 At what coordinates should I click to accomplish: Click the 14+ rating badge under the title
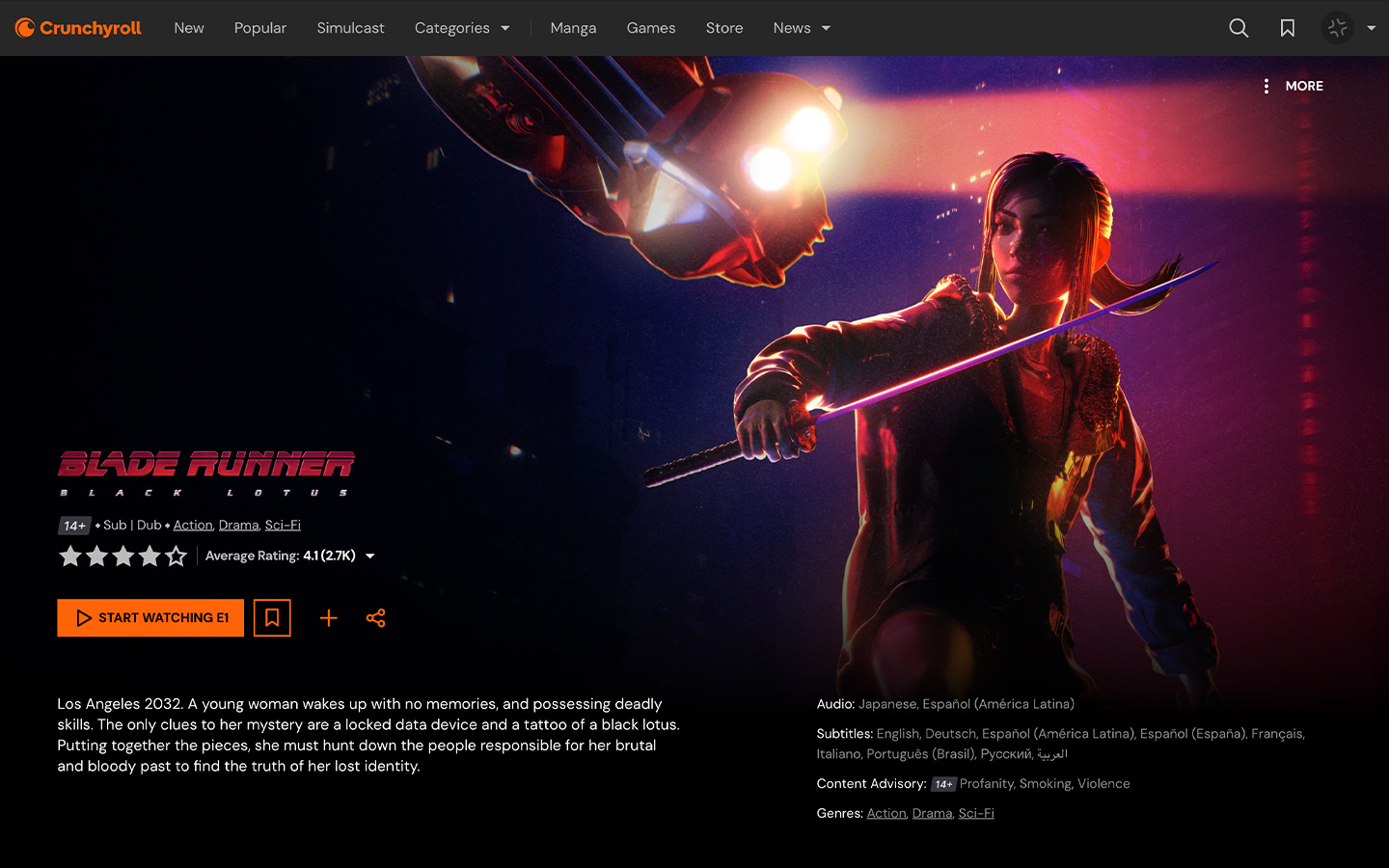point(74,526)
